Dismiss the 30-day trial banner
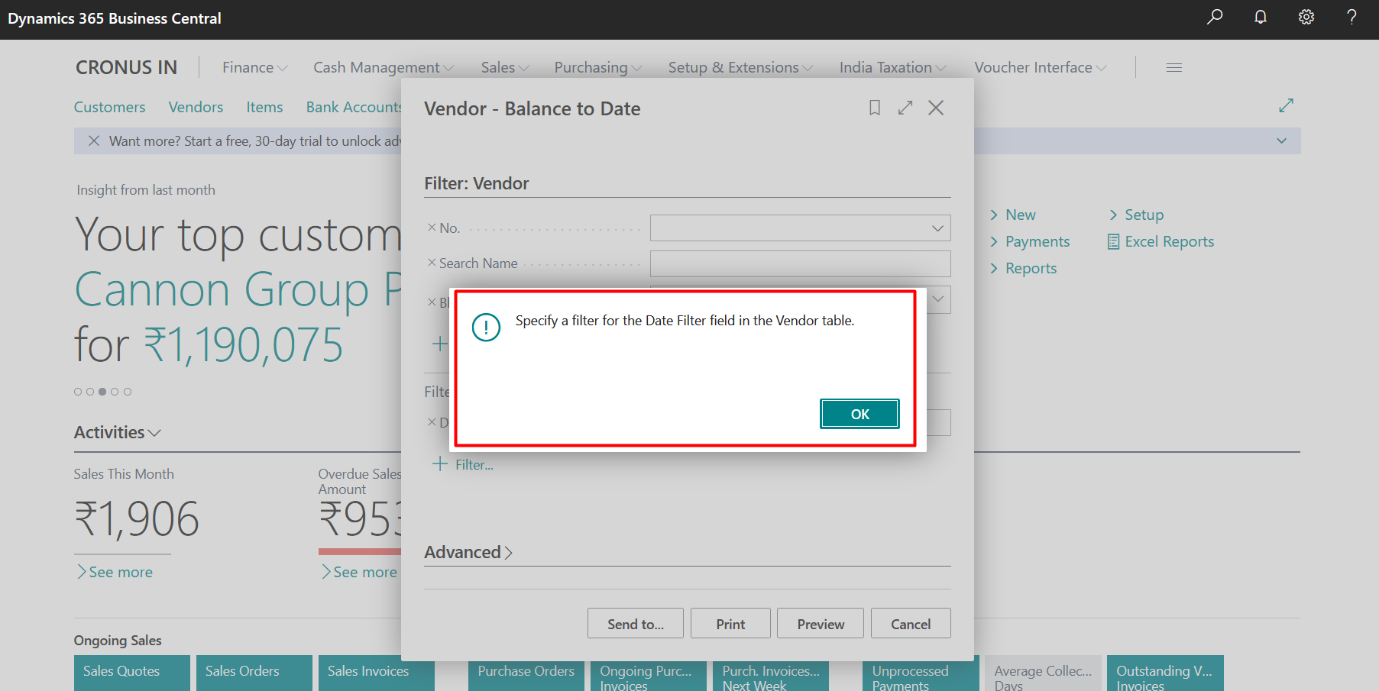1379x691 pixels. point(93,140)
